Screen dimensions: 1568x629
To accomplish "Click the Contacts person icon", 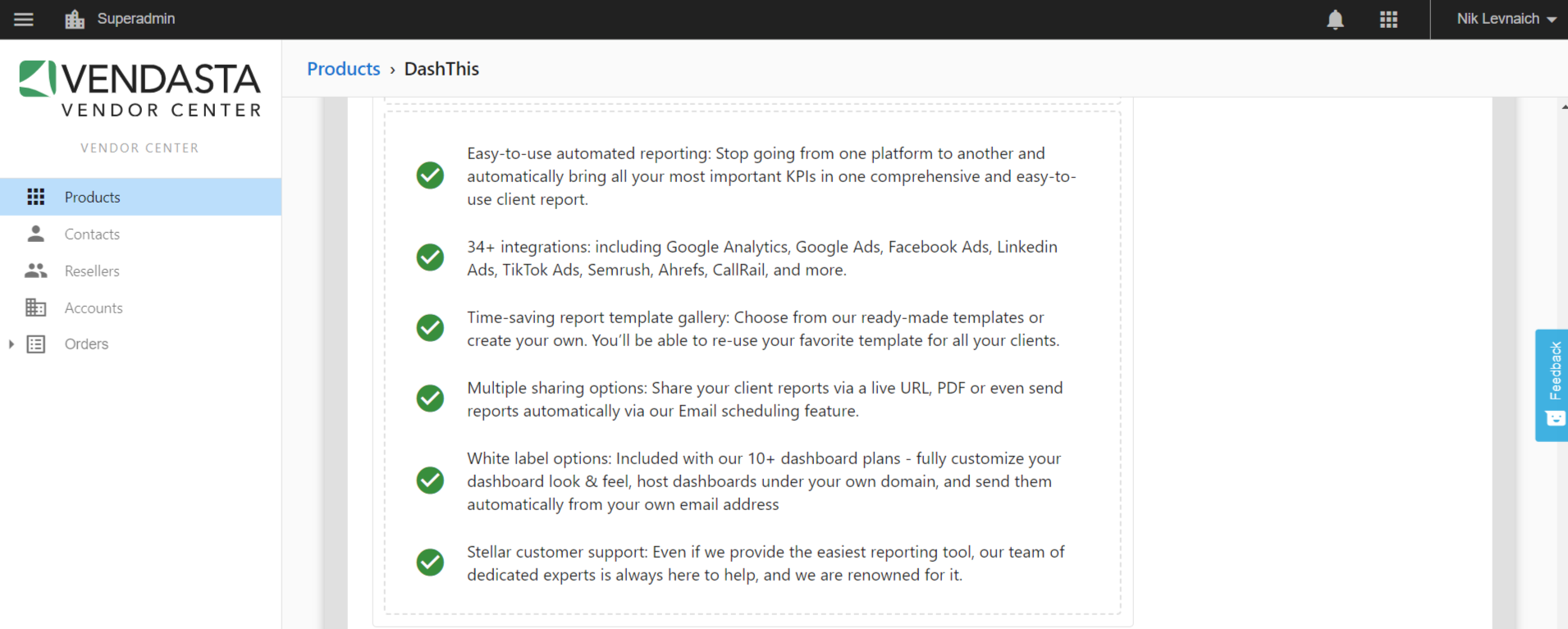I will click(x=35, y=234).
